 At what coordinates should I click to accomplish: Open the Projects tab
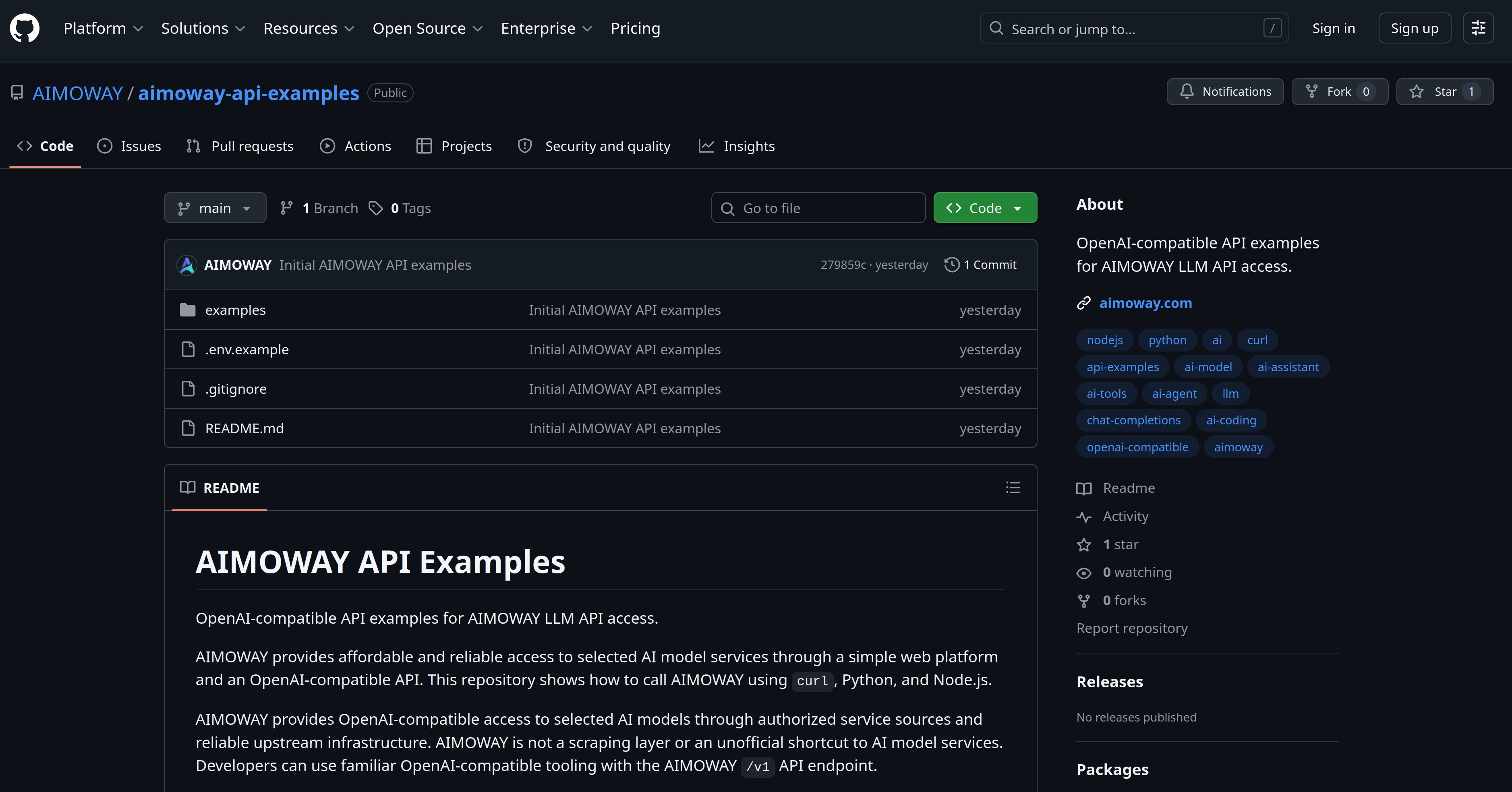click(454, 146)
